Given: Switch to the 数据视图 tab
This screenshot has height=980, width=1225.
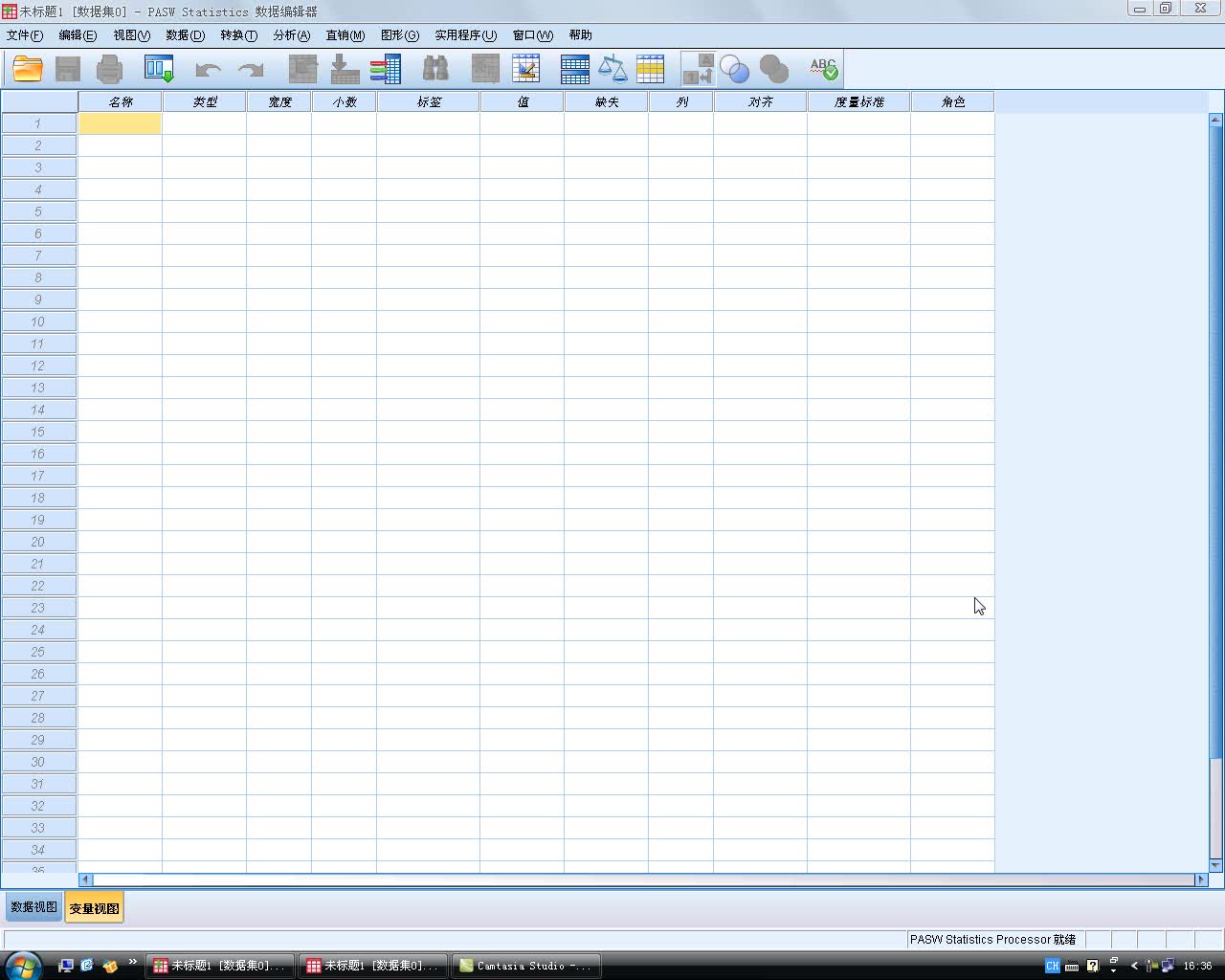Looking at the screenshot, I should tap(33, 906).
